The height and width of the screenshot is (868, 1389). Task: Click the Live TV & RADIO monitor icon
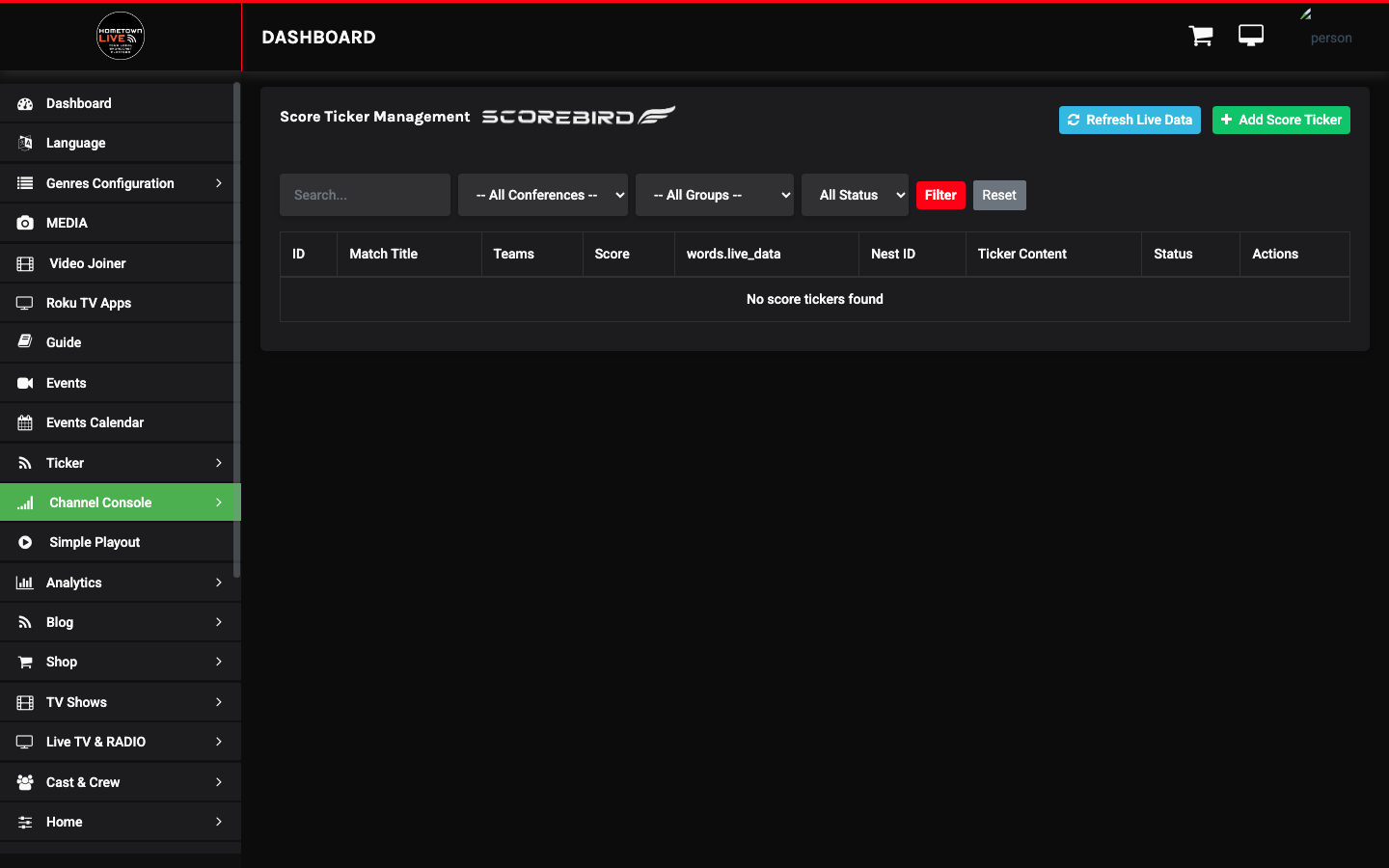point(25,742)
